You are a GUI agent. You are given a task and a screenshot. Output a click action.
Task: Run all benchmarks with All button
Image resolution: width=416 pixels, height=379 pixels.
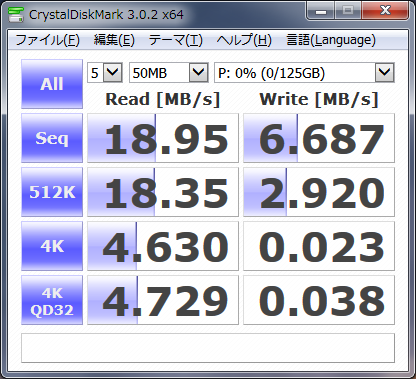pyautogui.click(x=52, y=84)
